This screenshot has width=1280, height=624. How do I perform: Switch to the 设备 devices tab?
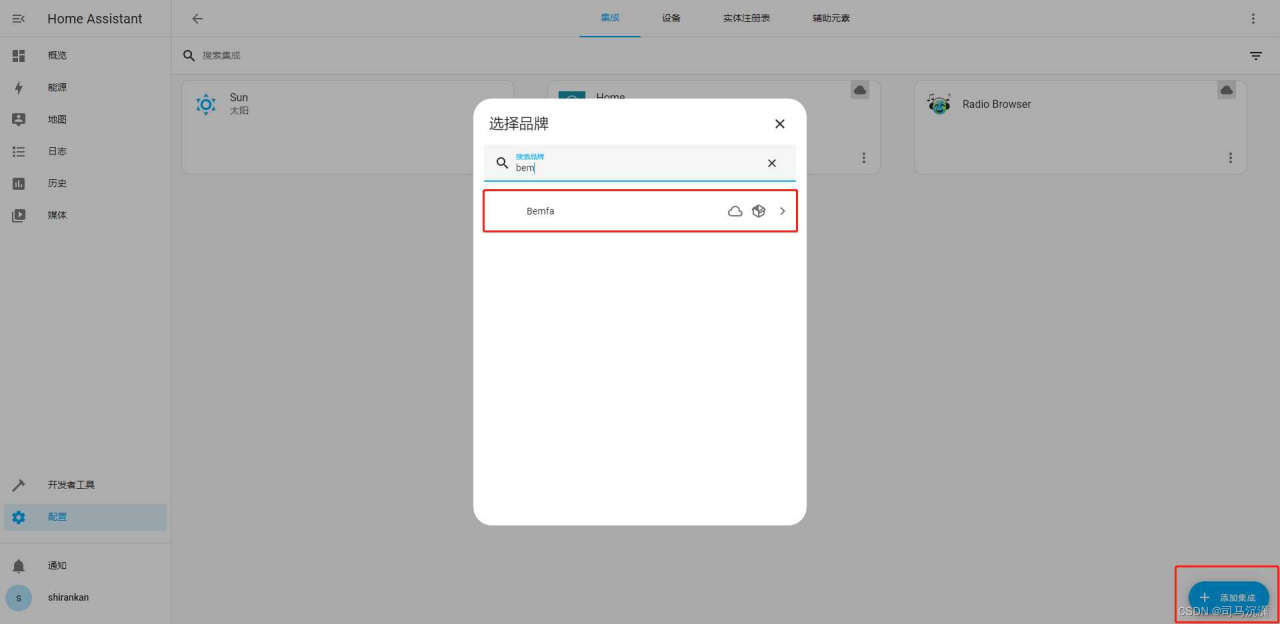pos(671,18)
